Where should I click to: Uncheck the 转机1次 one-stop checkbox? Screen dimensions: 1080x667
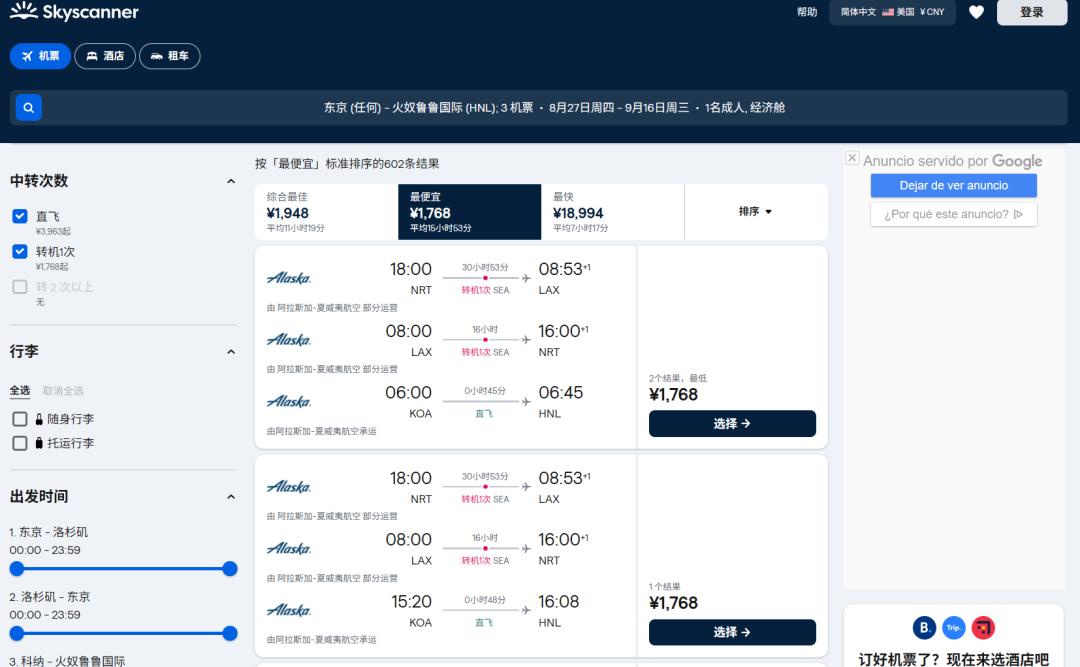20,252
